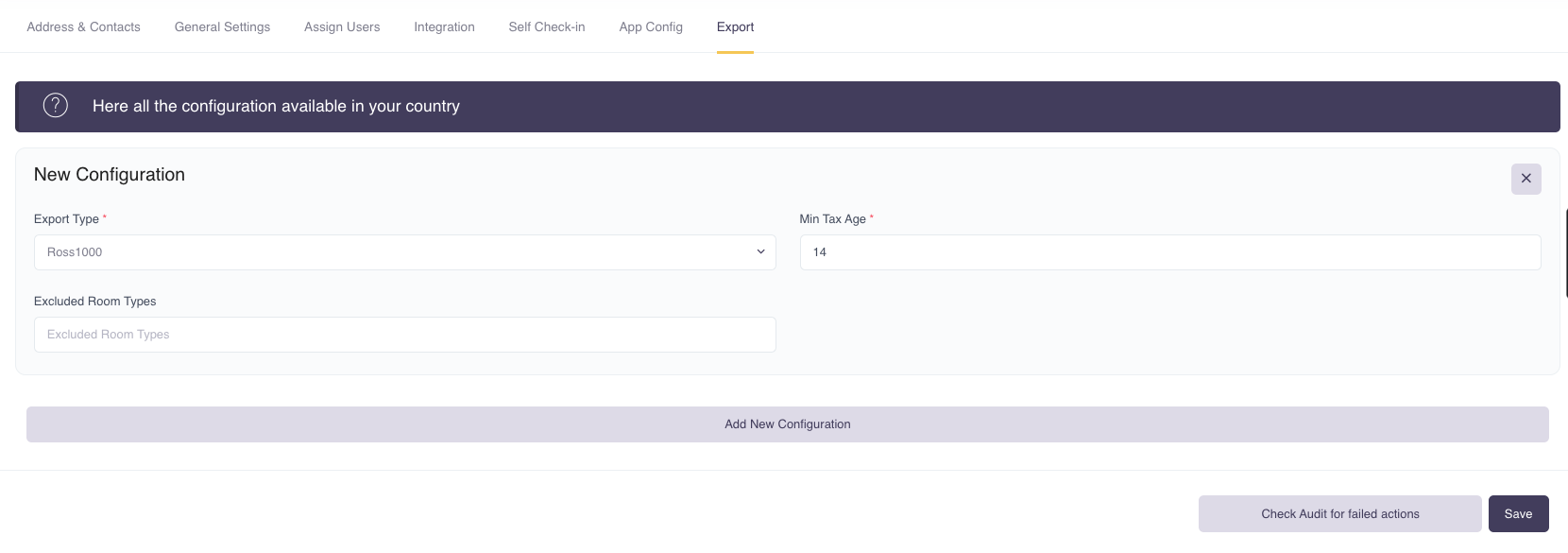This screenshot has width=1568, height=553.
Task: Close the New Configuration panel
Action: tap(1525, 179)
